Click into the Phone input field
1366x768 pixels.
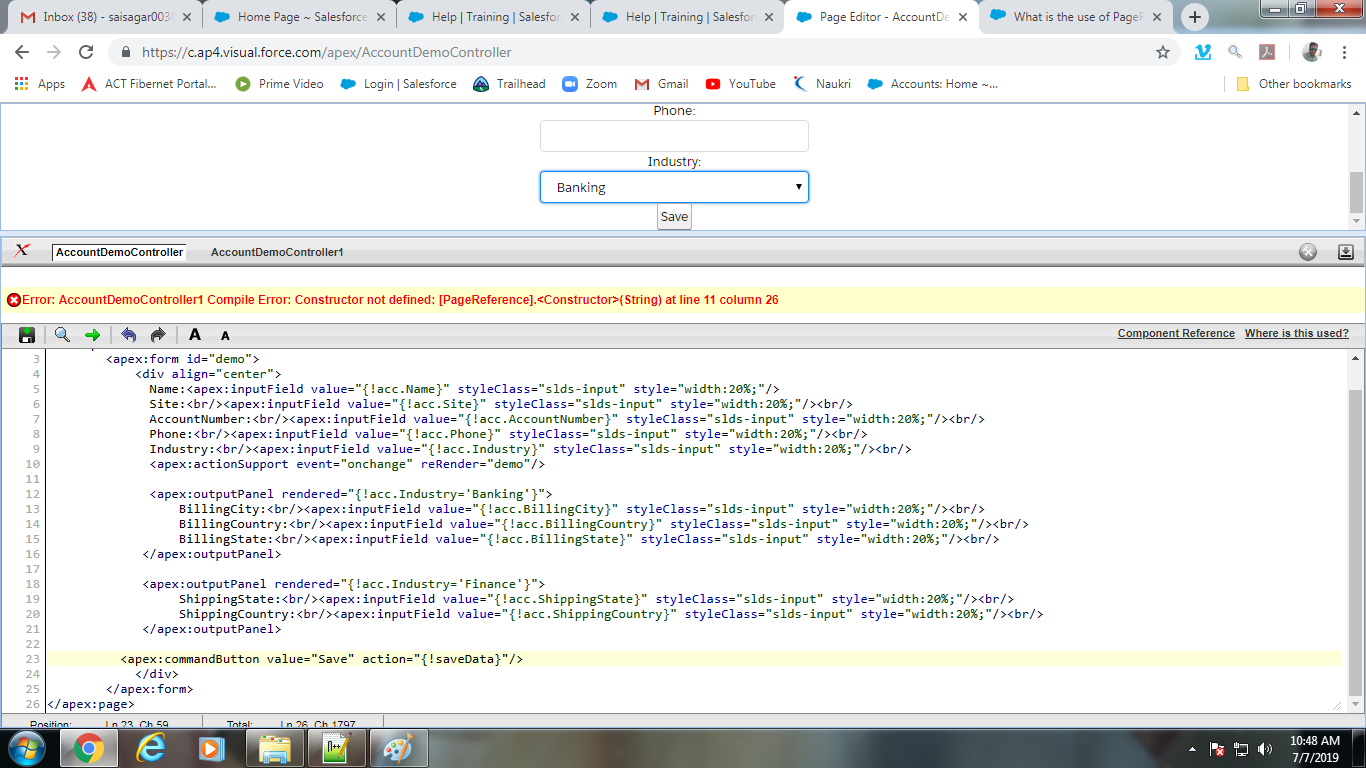[674, 136]
